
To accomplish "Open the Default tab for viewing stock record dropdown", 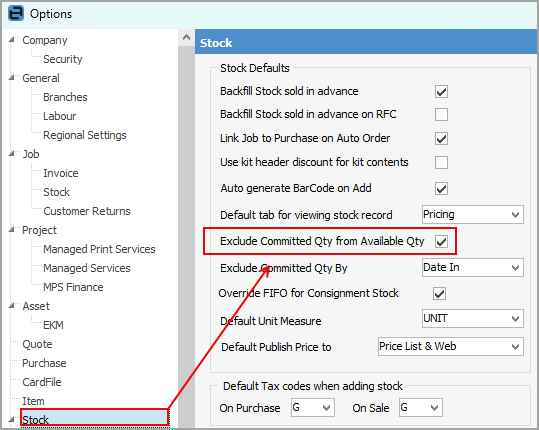I will coord(473,214).
